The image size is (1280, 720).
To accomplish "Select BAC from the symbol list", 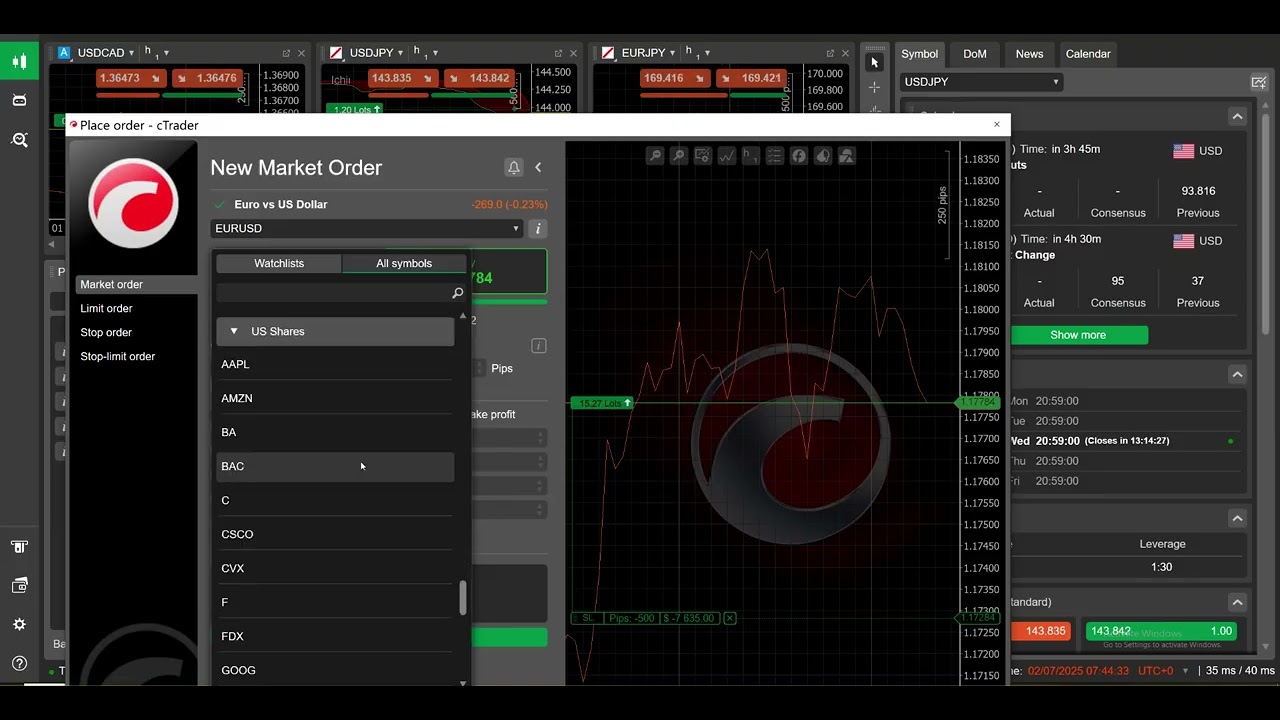I will tap(335, 467).
